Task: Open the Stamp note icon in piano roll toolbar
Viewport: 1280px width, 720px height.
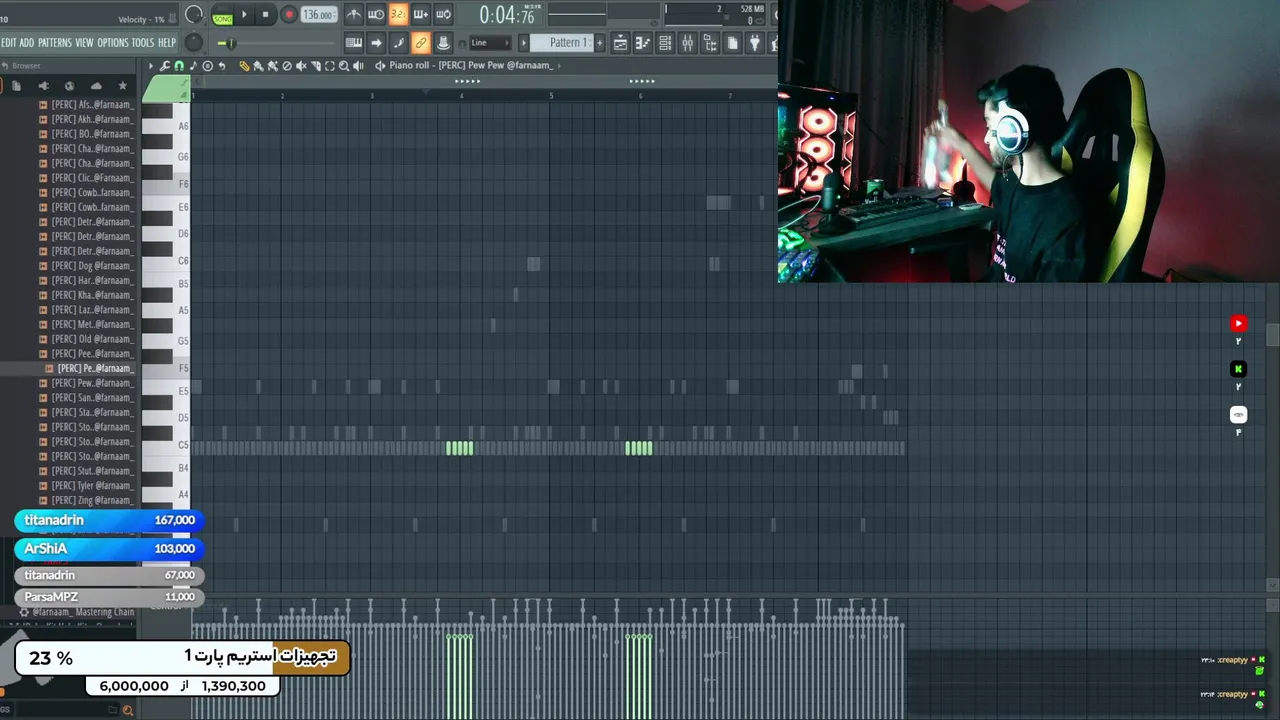Action: tap(193, 65)
